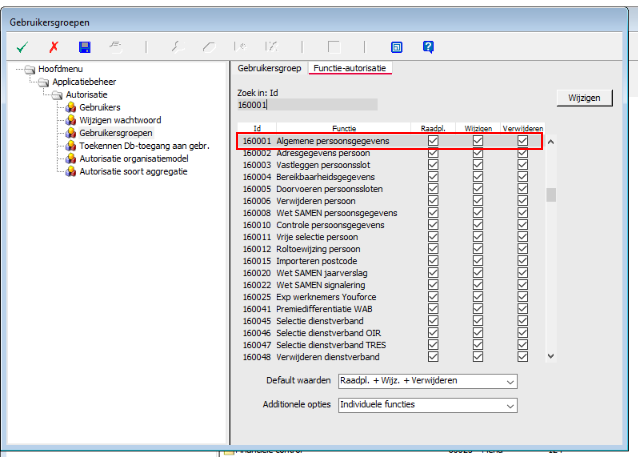Click the function list scrollbar thumb
638x457 pixels.
tap(551, 195)
